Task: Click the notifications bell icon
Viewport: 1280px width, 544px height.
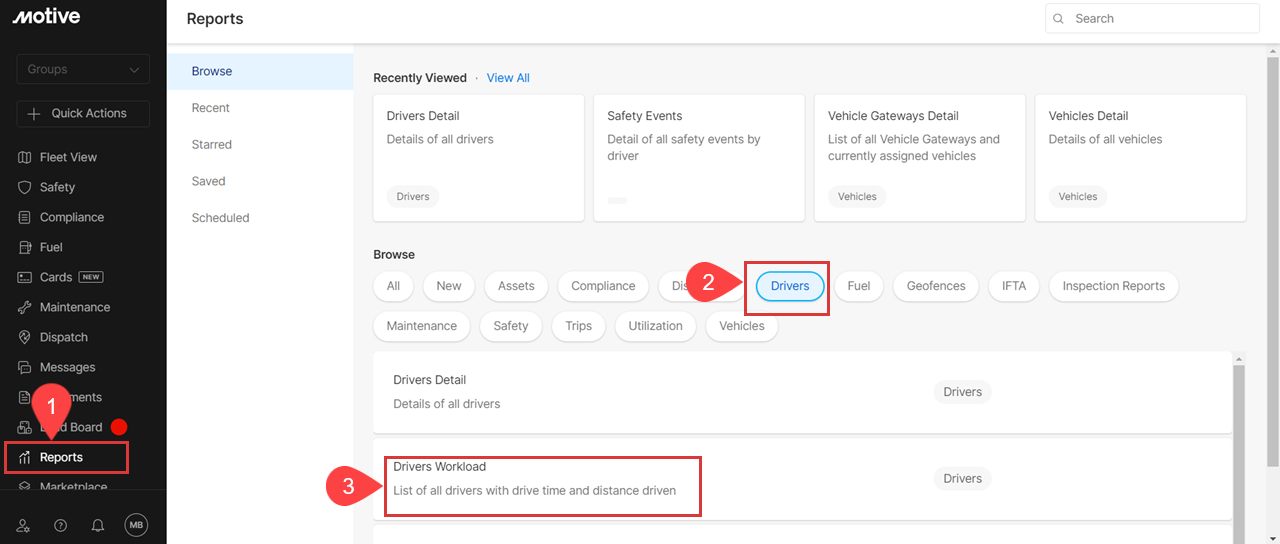Action: coord(98,525)
